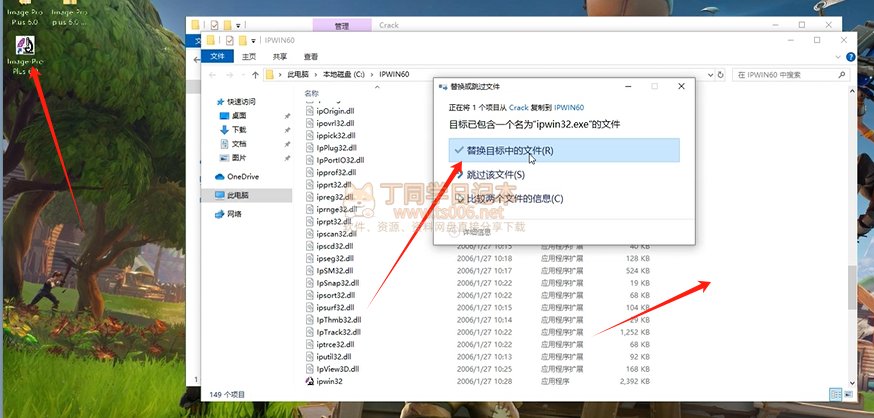Image resolution: width=874 pixels, height=418 pixels.
Task: Click the search magnifier icon
Action: click(x=842, y=75)
